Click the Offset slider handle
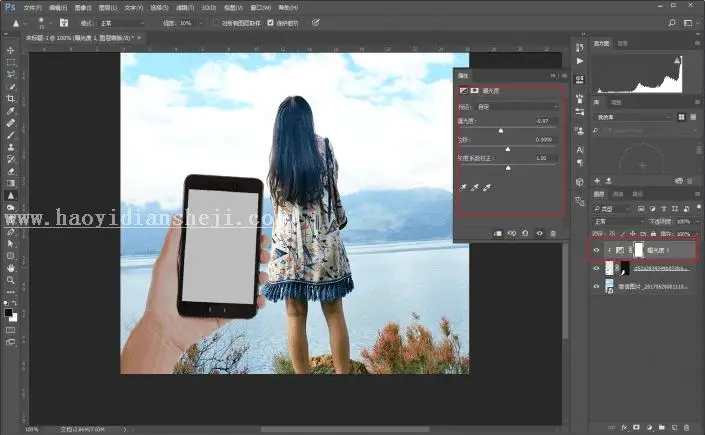This screenshot has width=705, height=435. pyautogui.click(x=508, y=149)
